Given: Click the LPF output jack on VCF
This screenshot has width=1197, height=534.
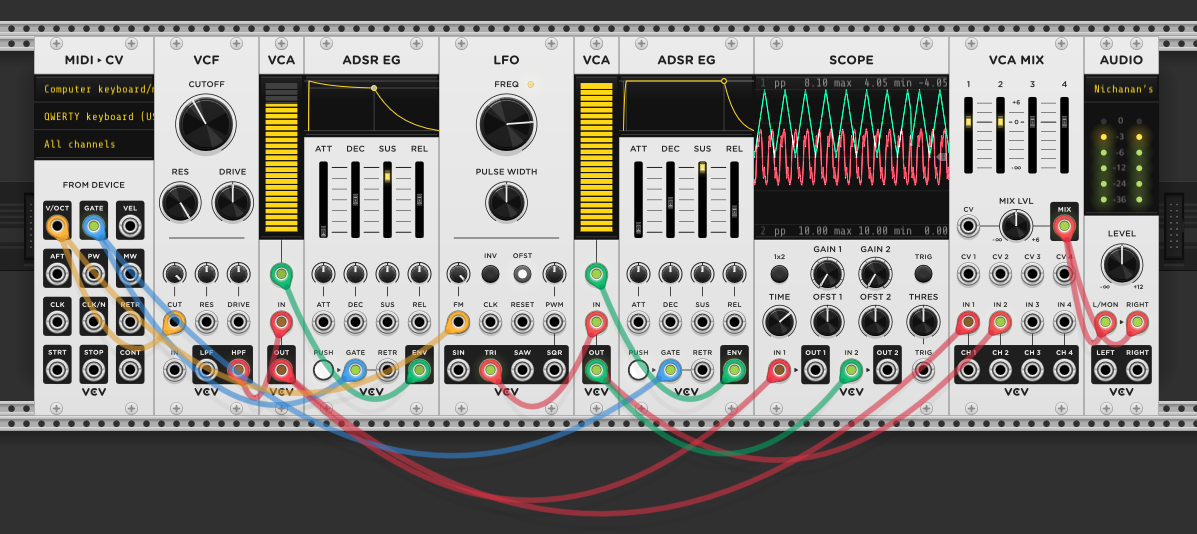Looking at the screenshot, I should pos(207,371).
